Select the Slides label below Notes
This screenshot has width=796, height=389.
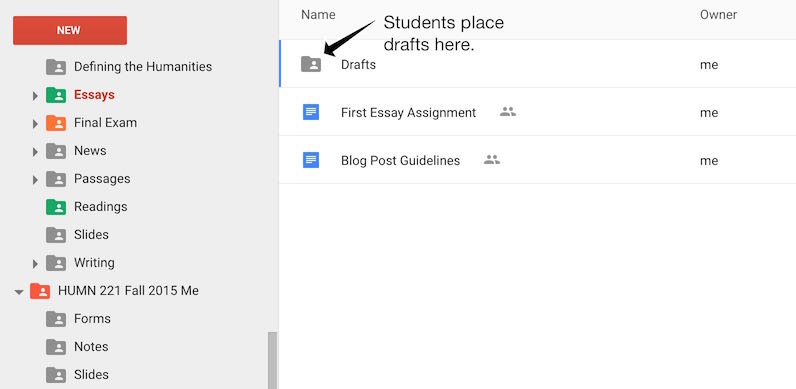[x=91, y=374]
